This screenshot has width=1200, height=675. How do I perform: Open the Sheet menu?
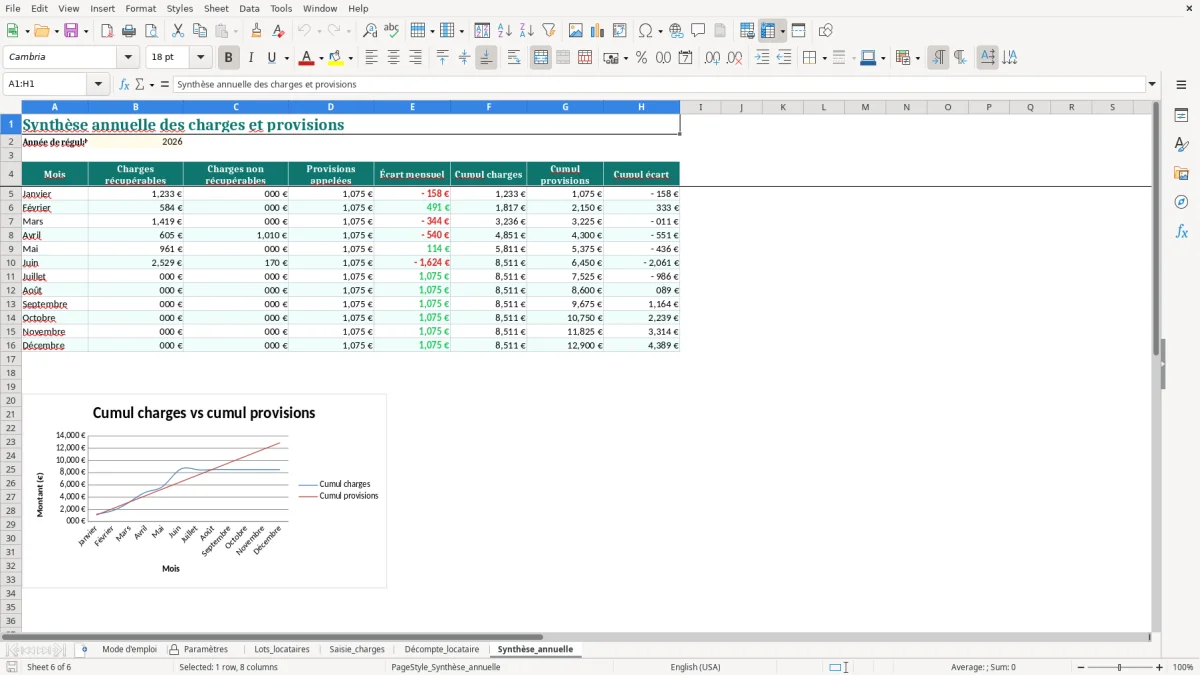pos(216,8)
